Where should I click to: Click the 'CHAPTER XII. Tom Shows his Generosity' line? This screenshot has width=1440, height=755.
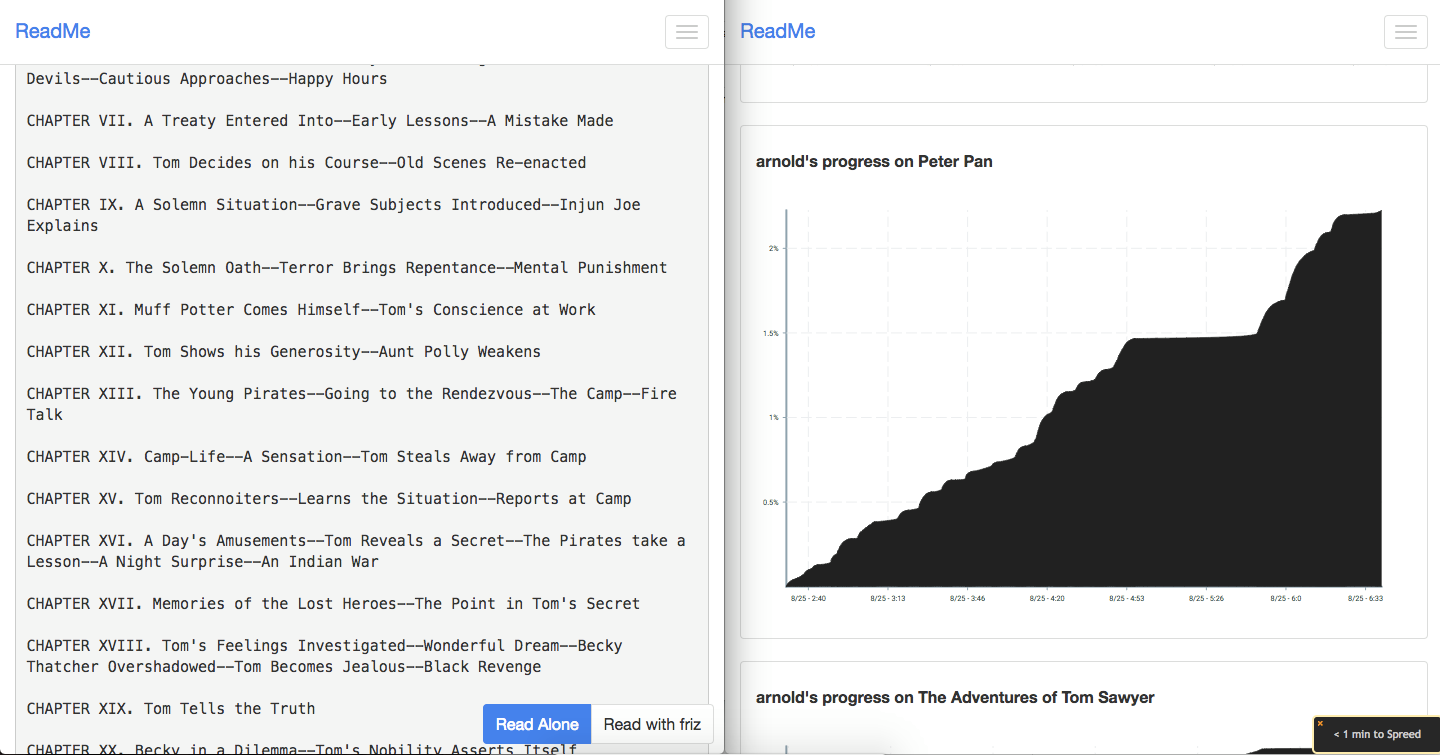(x=284, y=352)
